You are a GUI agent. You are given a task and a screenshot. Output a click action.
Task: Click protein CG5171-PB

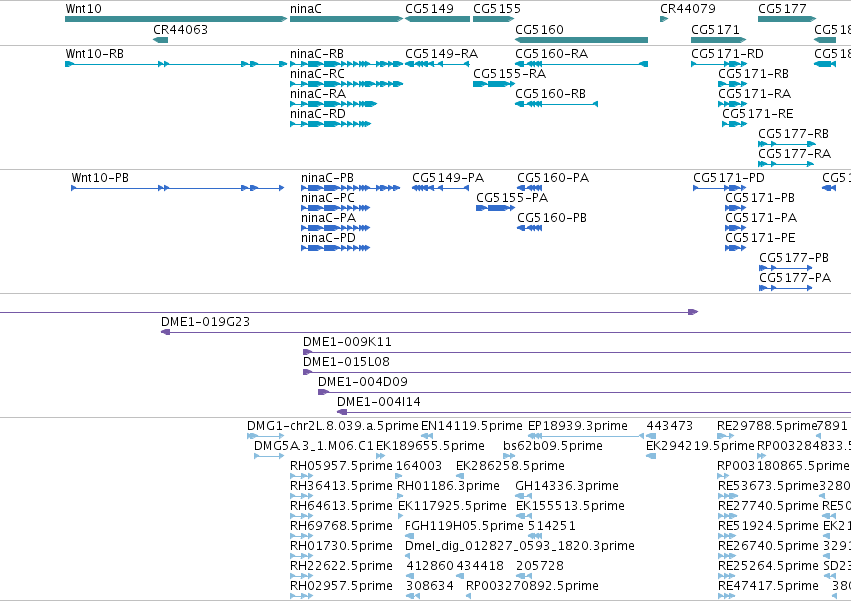click(x=735, y=208)
